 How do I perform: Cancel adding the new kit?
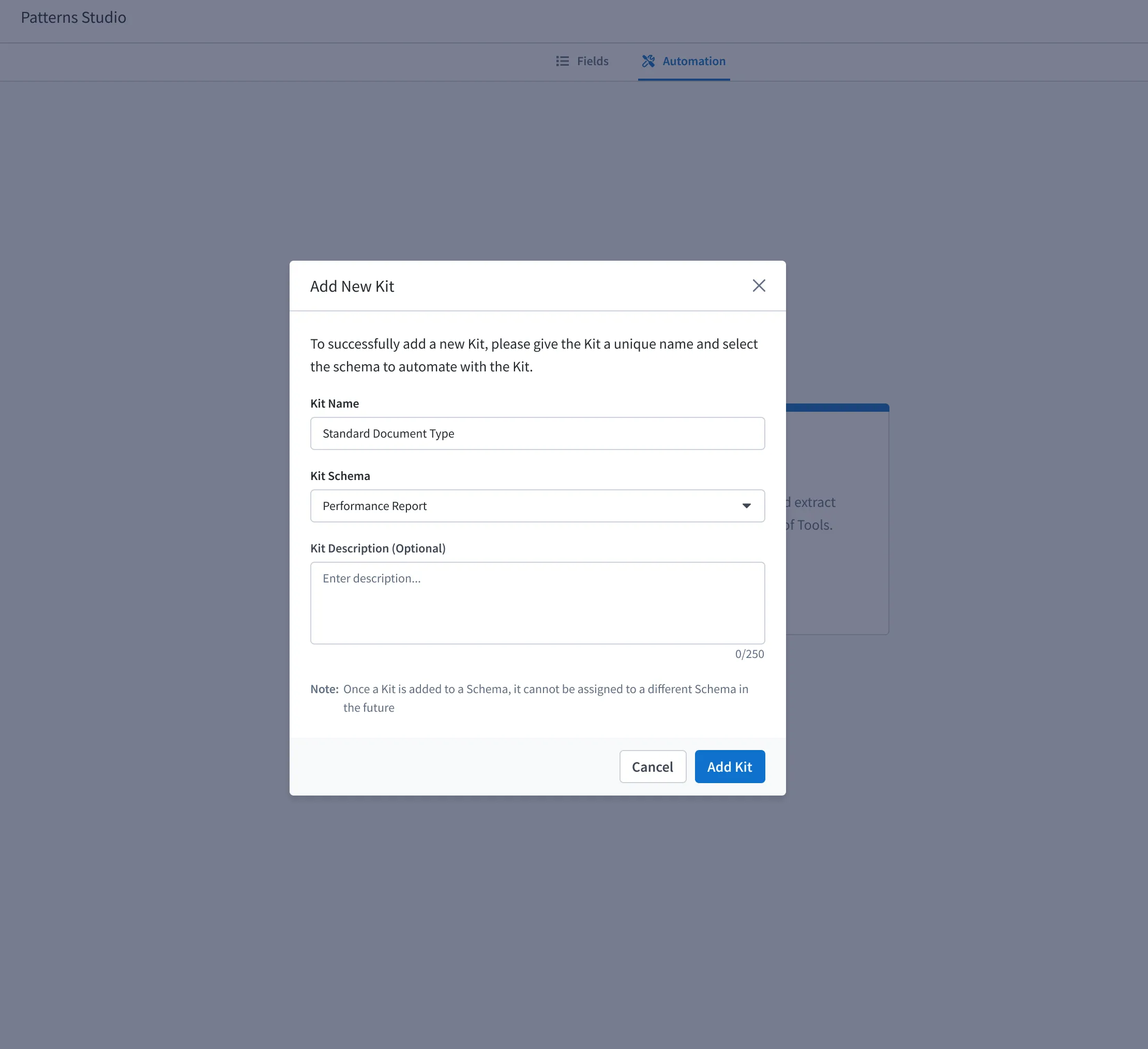[653, 767]
